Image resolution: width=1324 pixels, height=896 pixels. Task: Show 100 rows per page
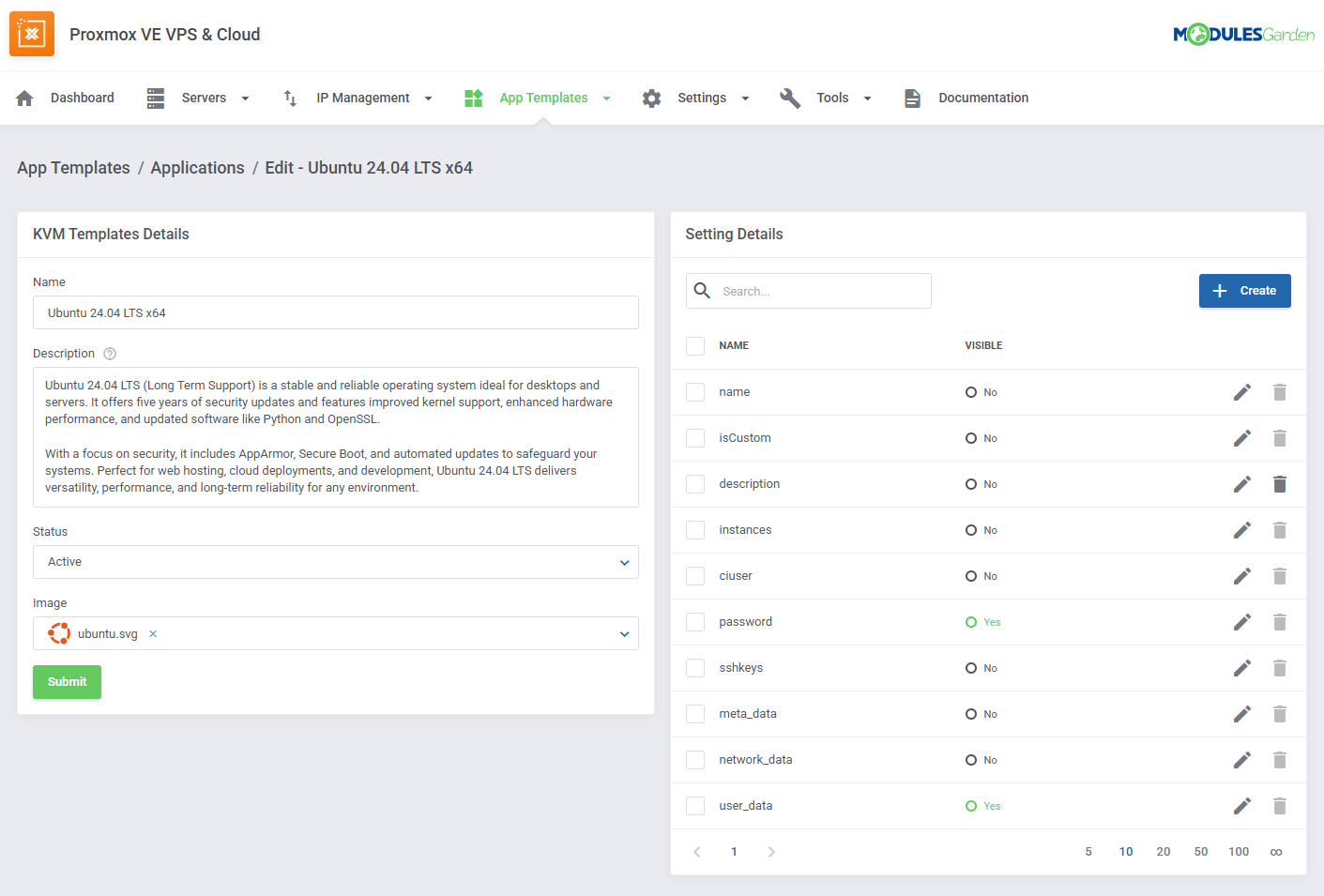(x=1239, y=851)
